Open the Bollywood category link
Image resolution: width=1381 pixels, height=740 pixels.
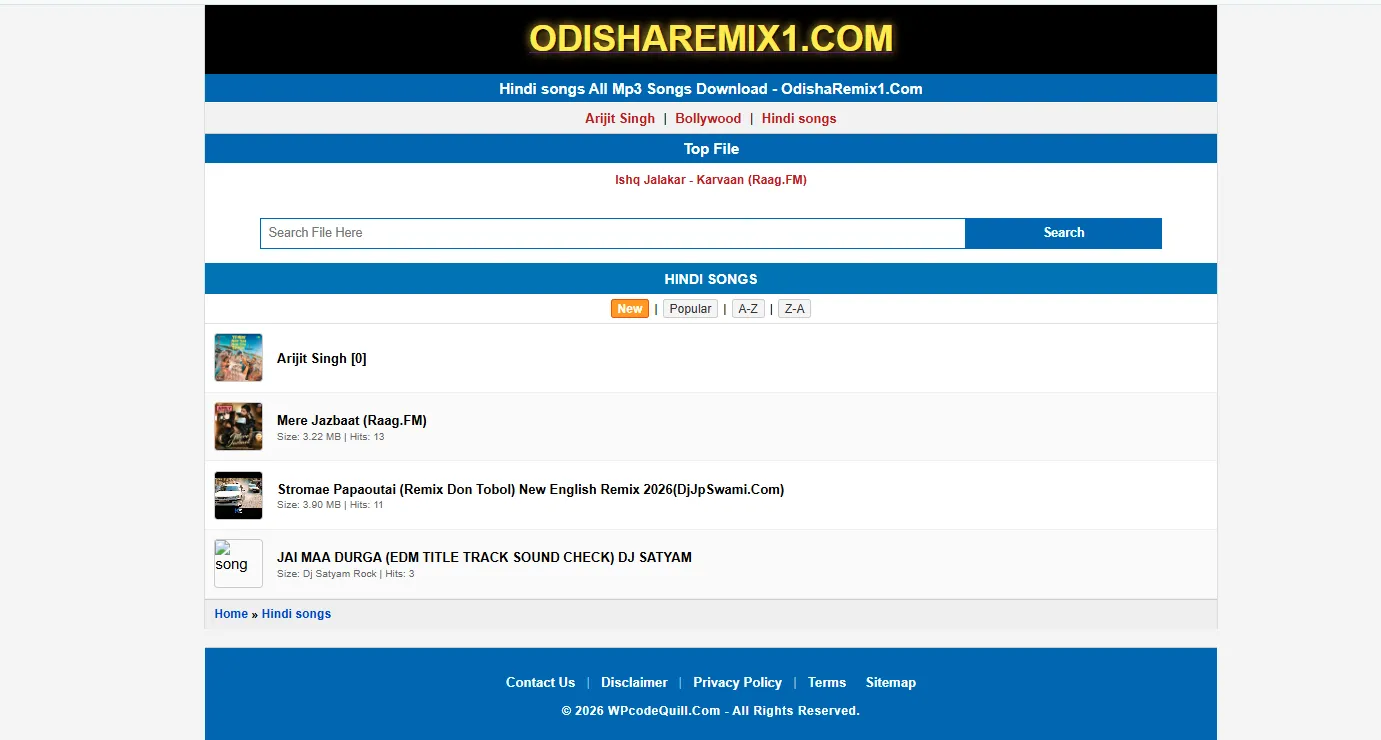(708, 118)
